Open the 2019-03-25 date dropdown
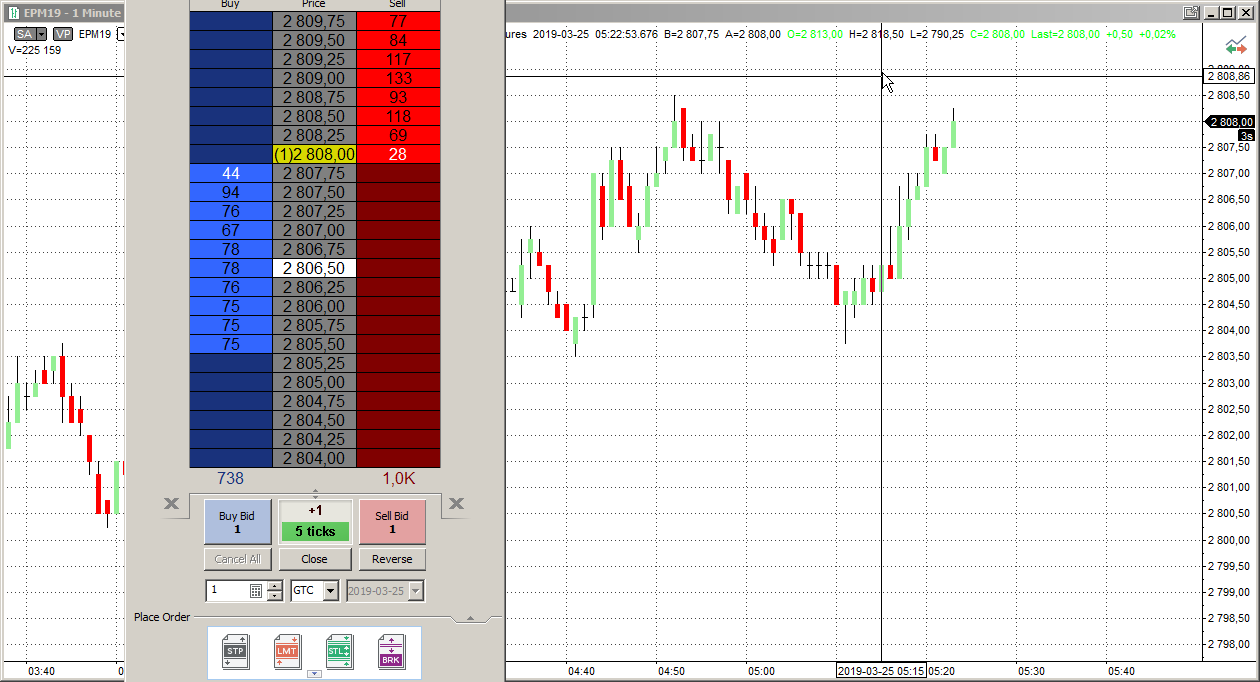The height and width of the screenshot is (682, 1260). click(416, 591)
